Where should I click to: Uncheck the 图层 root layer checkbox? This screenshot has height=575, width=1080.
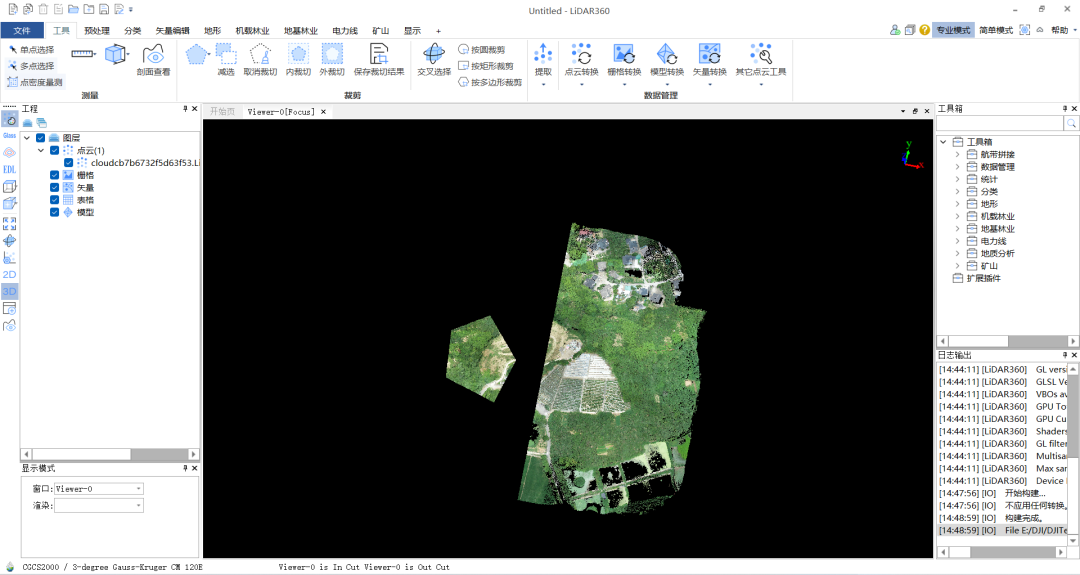click(x=41, y=138)
